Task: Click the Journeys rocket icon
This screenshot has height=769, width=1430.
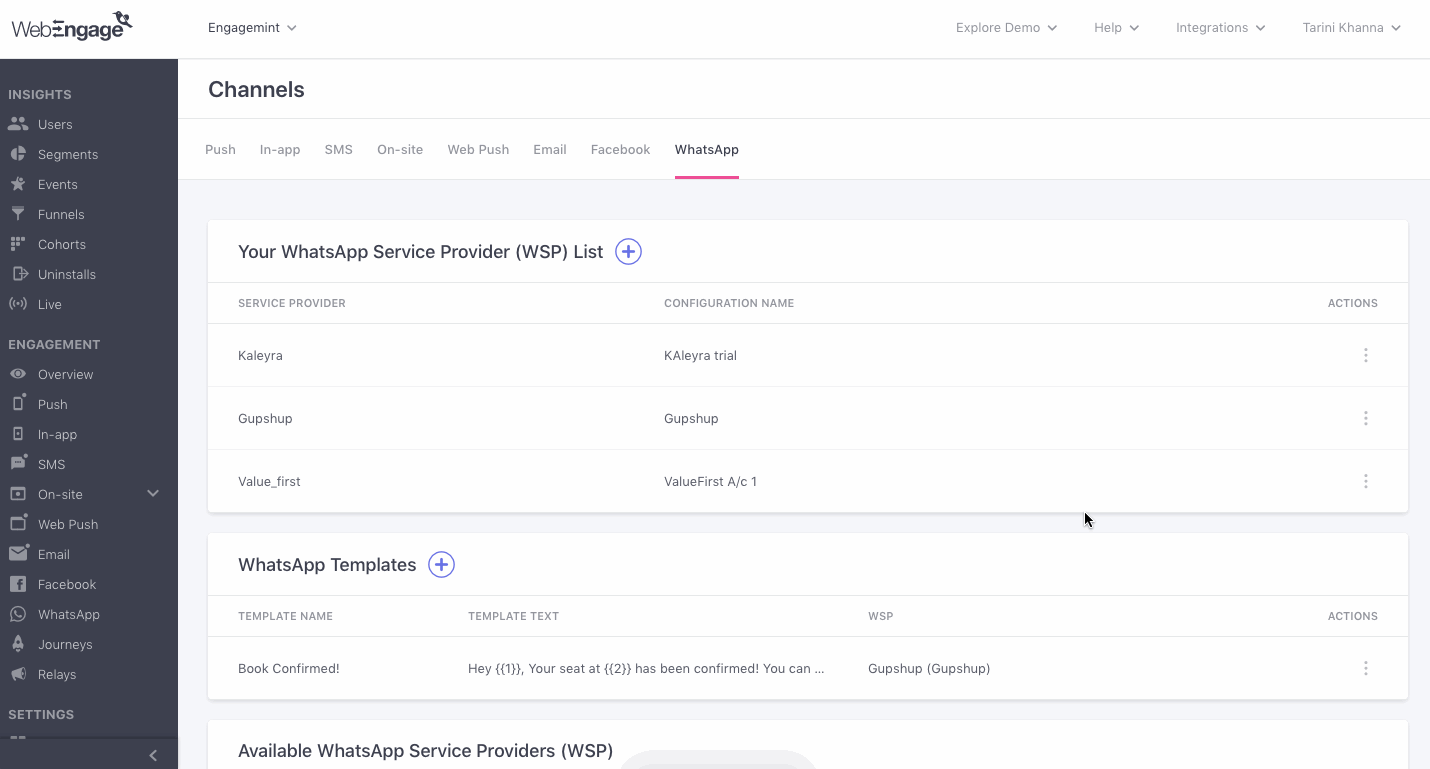Action: coord(18,644)
